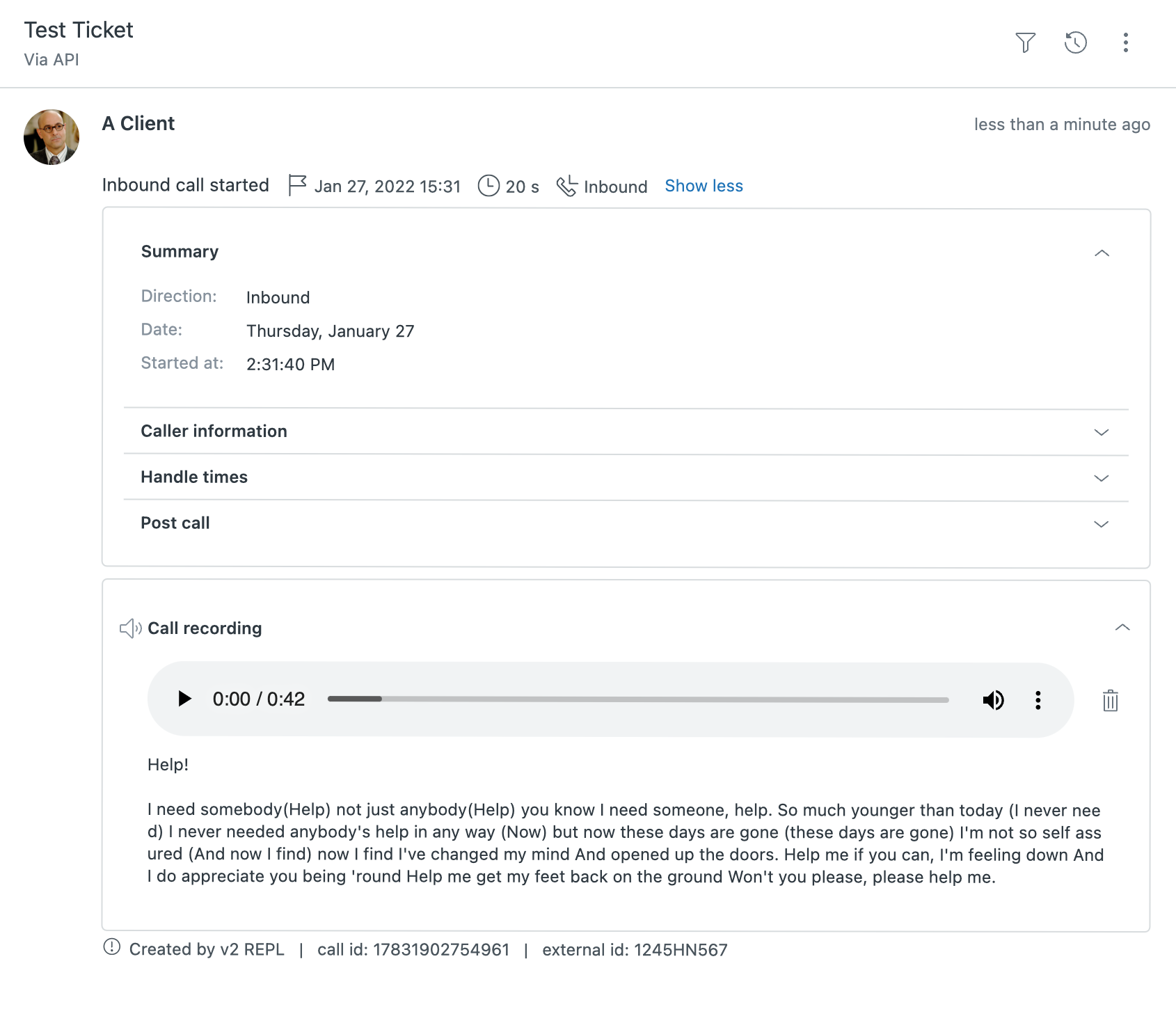
Task: Click the Jan 27, 2022 15:31 date
Action: coord(388,187)
